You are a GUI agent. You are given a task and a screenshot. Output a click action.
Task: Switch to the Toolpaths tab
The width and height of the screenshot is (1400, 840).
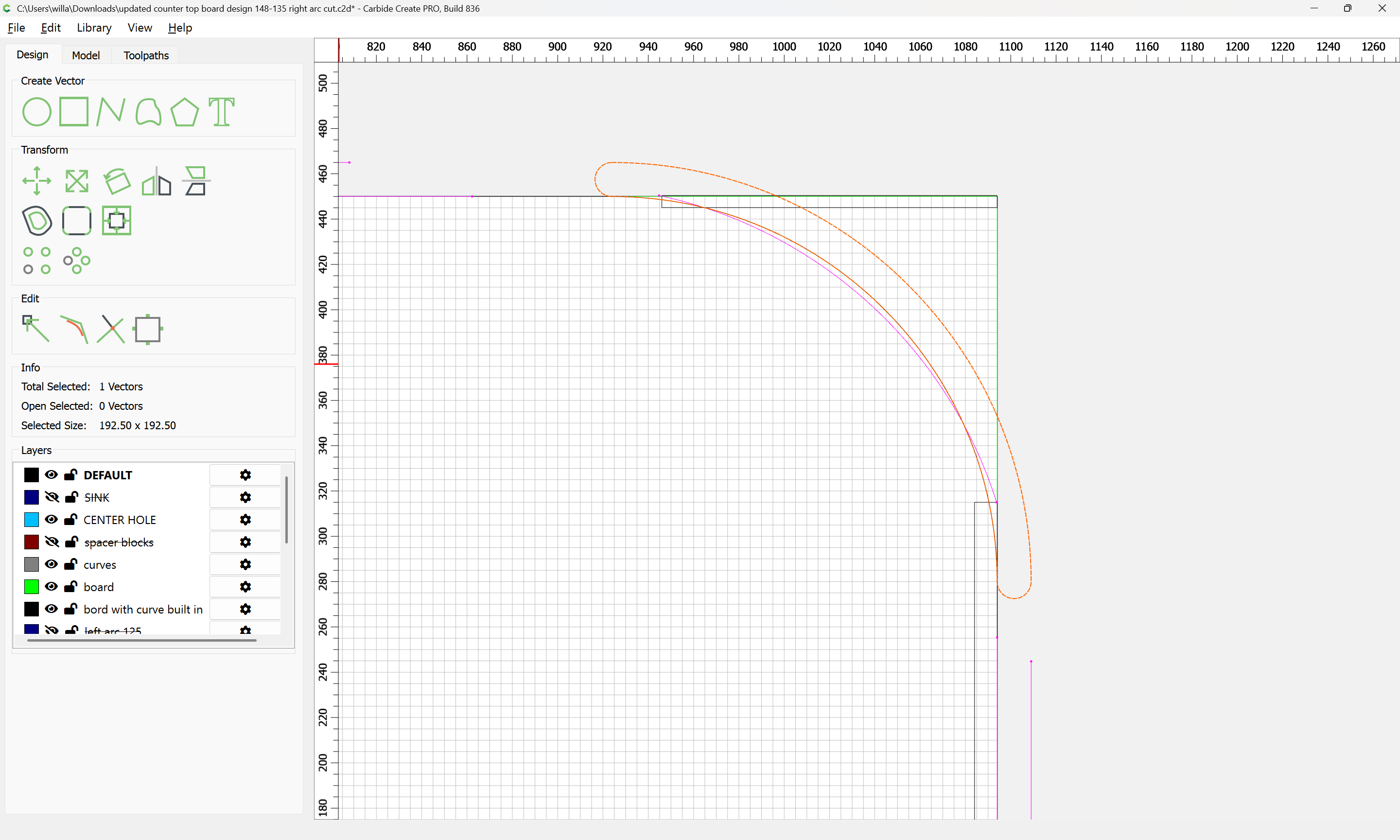[146, 55]
